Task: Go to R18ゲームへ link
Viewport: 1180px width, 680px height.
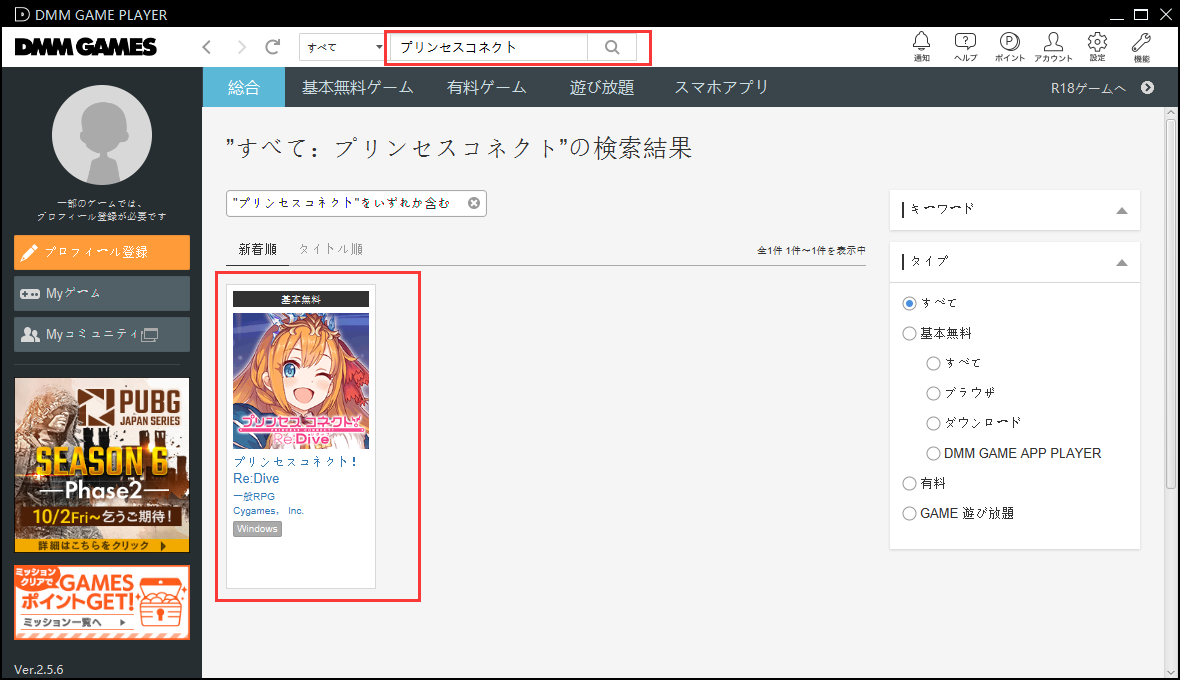Action: (x=1088, y=88)
